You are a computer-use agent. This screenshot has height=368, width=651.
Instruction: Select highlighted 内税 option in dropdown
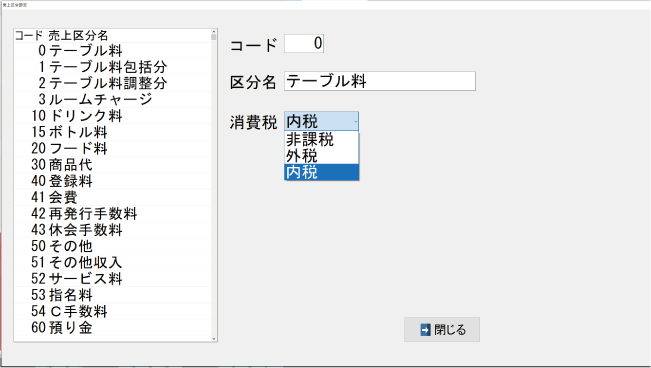[x=321, y=172]
